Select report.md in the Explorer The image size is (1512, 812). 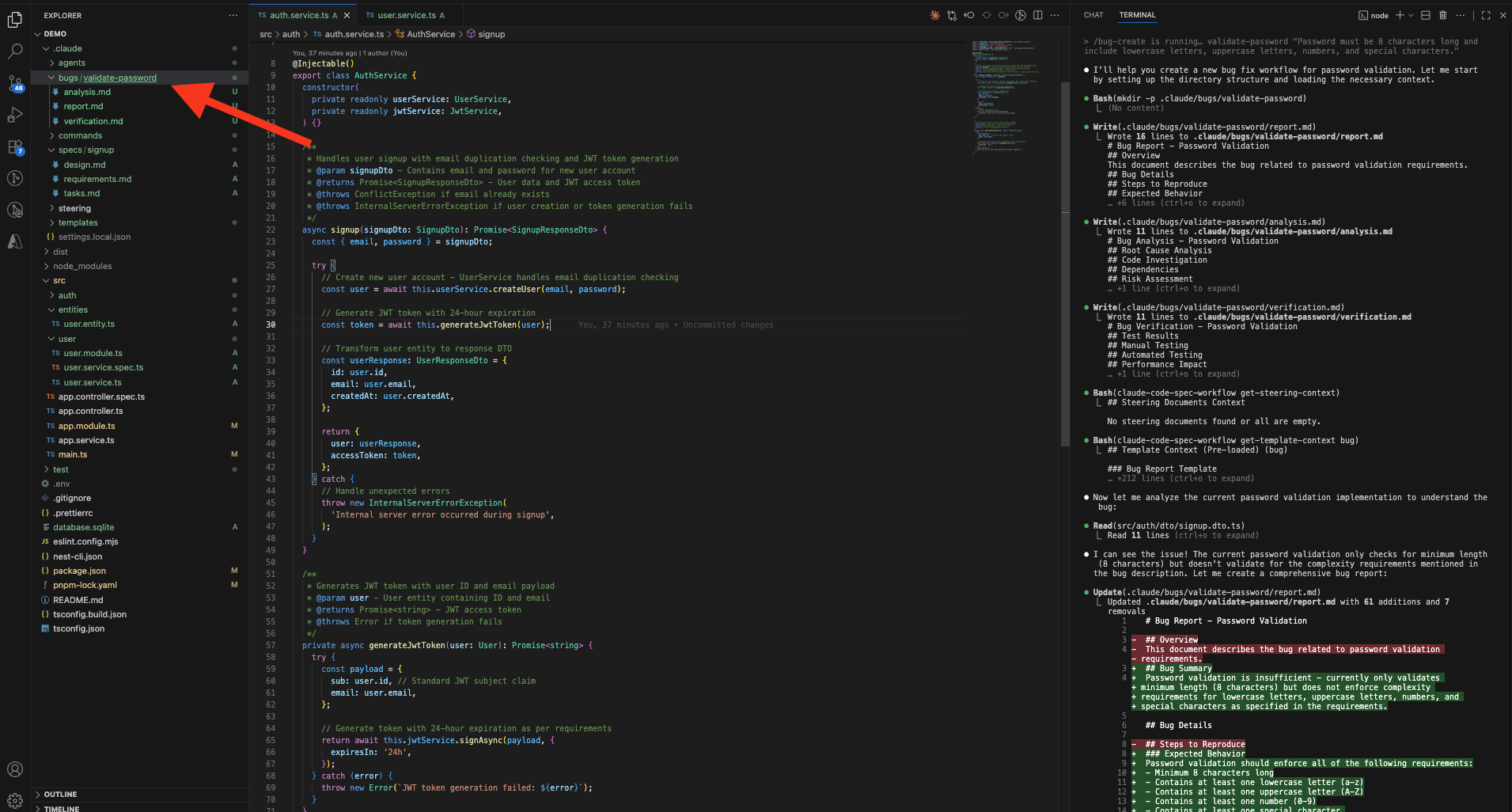[x=82, y=106]
